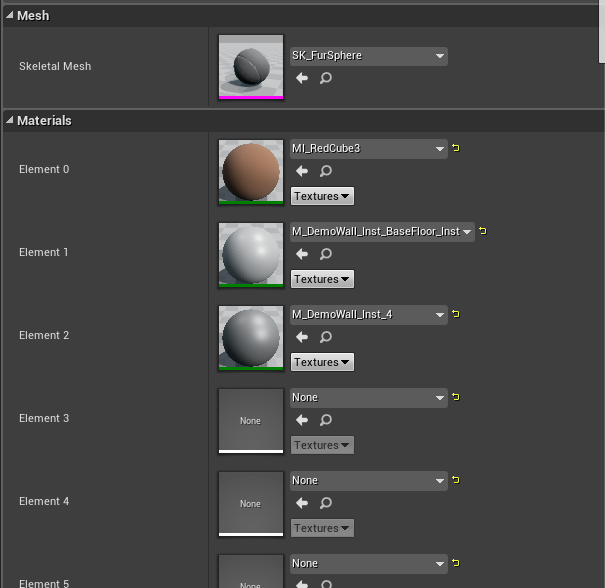This screenshot has height=588, width=605.
Task: Use selected asset for Element 1 material
Action: tap(302, 254)
